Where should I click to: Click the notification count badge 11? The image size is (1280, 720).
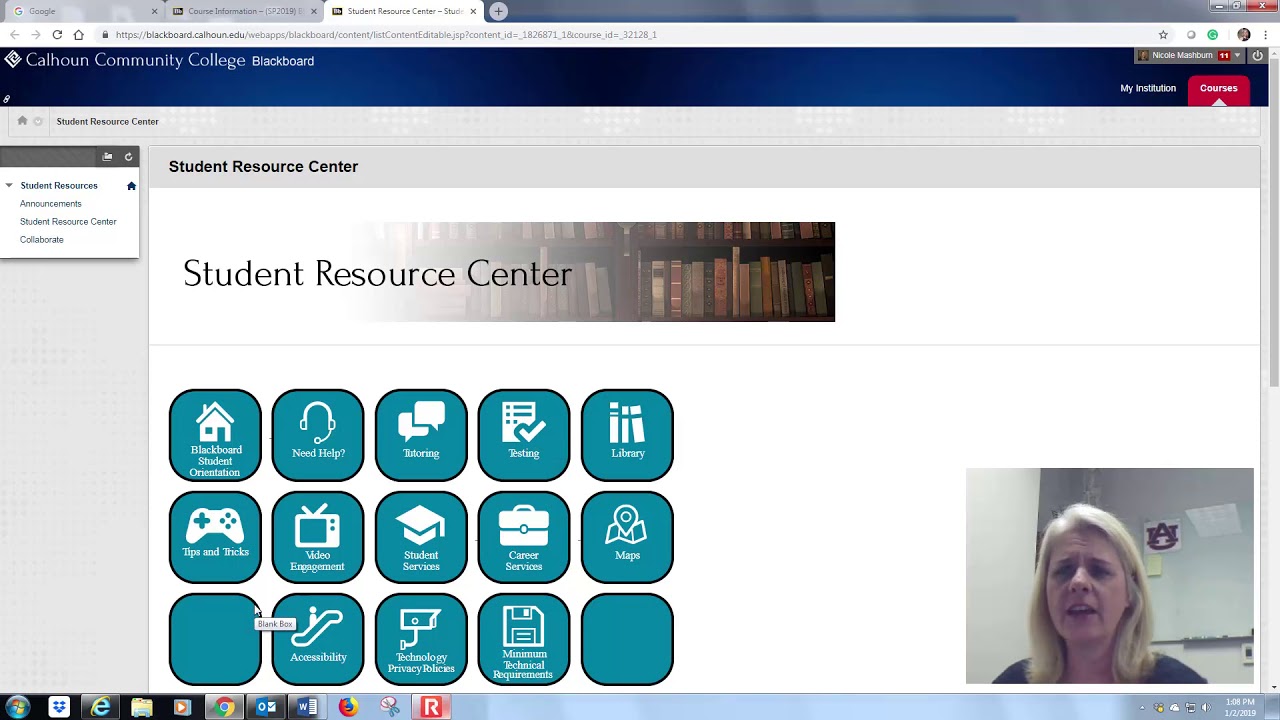(1224, 56)
